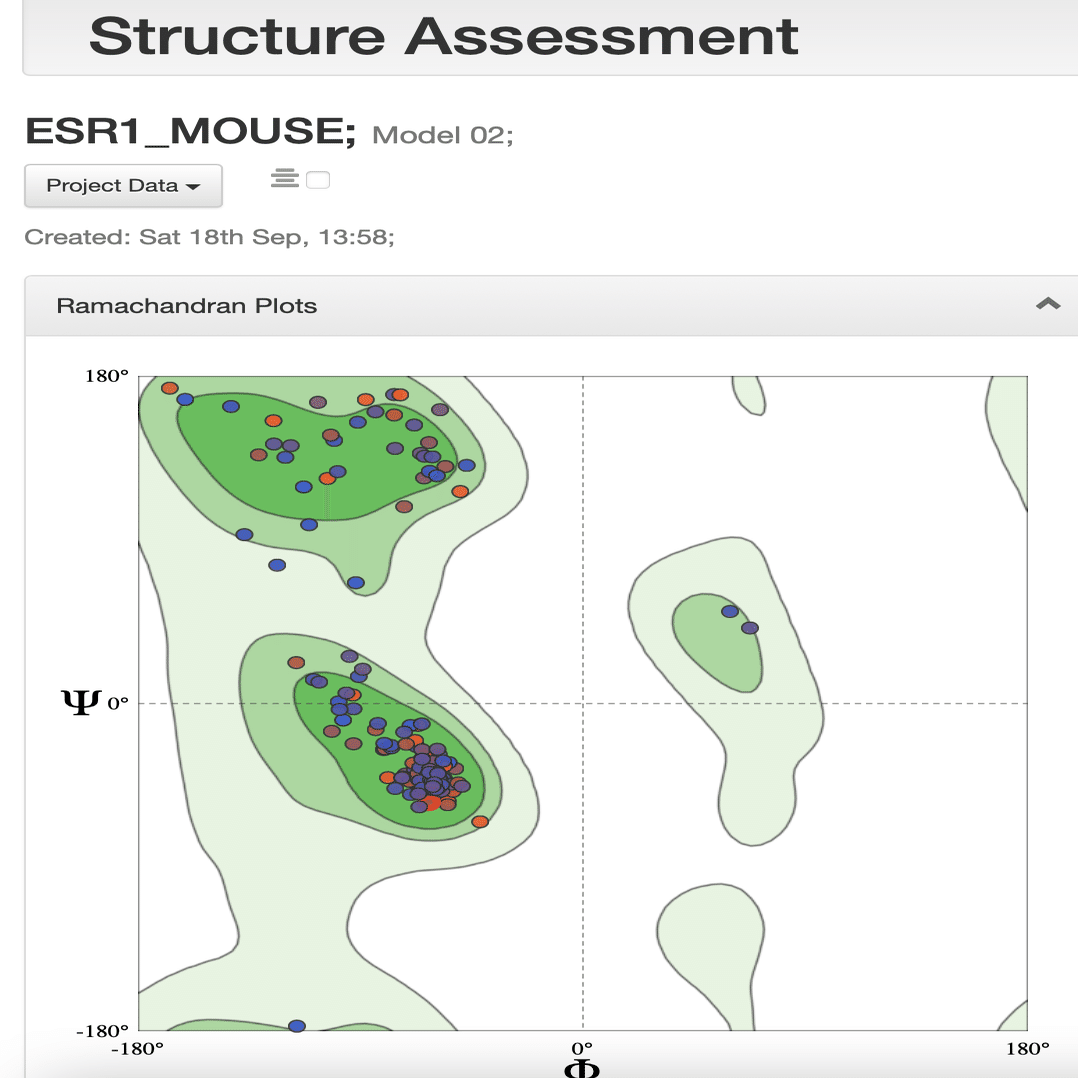Click the lone blue point just below the upper-left region
Screen dimensions: 1078x1078
tap(277, 565)
